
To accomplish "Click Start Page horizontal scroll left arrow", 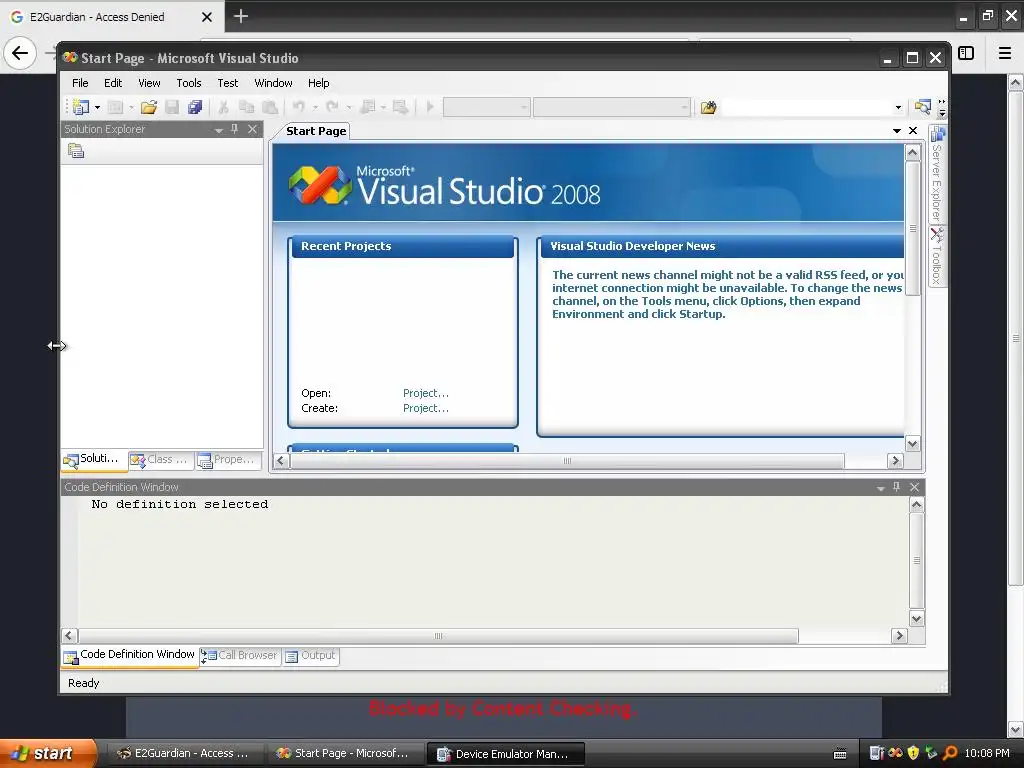I will (281, 461).
